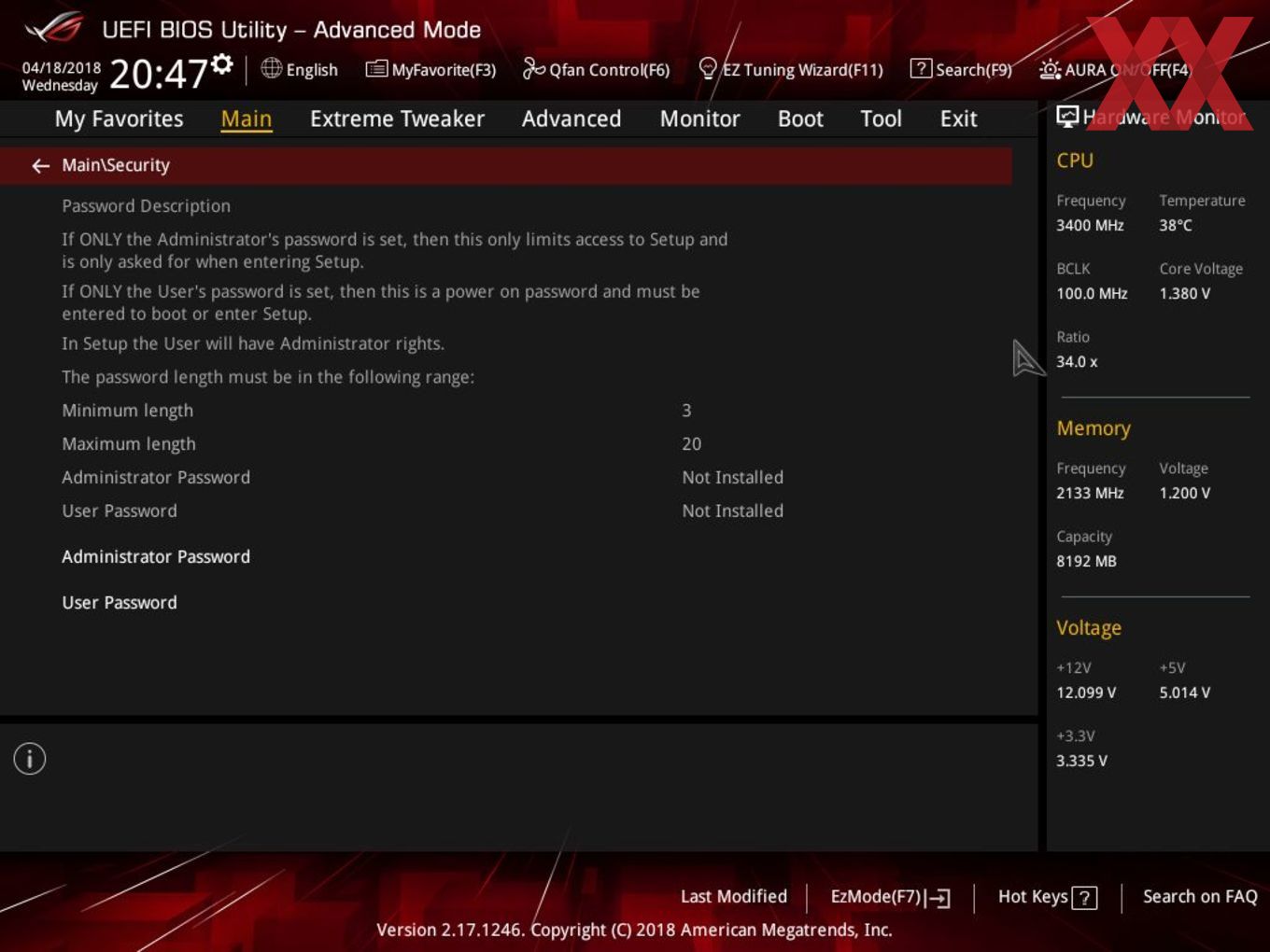Go to the Monitor tab
The image size is (1270, 952).
pyautogui.click(x=699, y=119)
